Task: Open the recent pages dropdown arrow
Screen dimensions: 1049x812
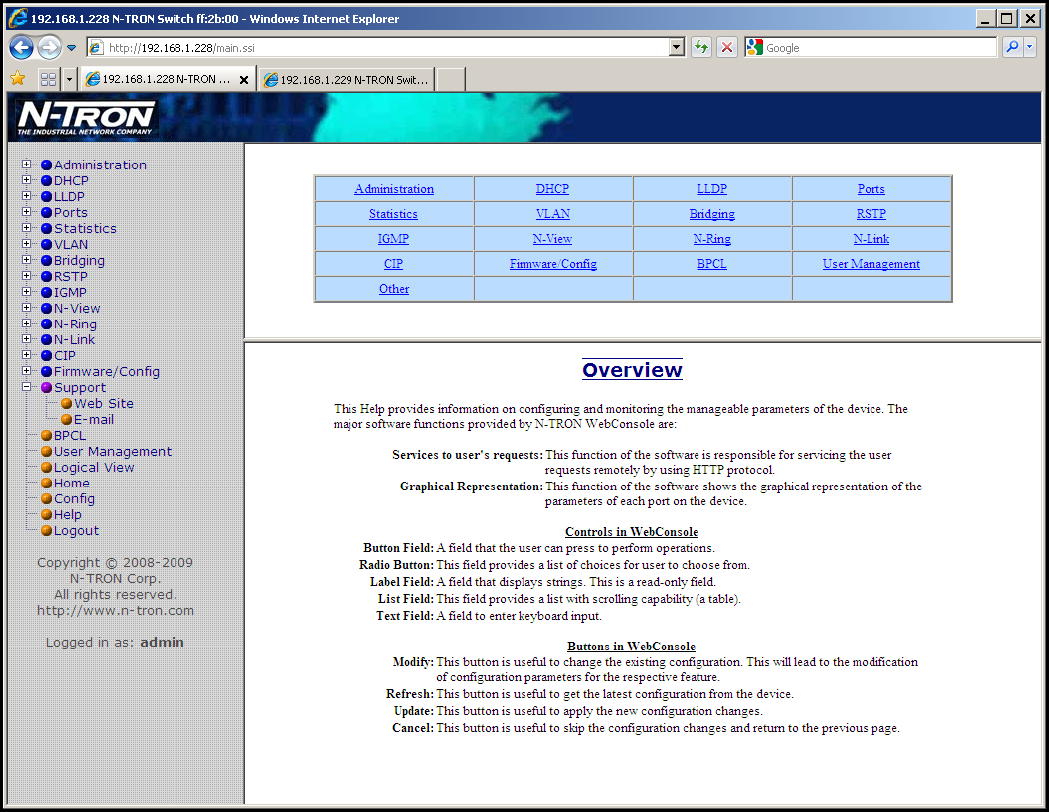Action: tap(71, 48)
